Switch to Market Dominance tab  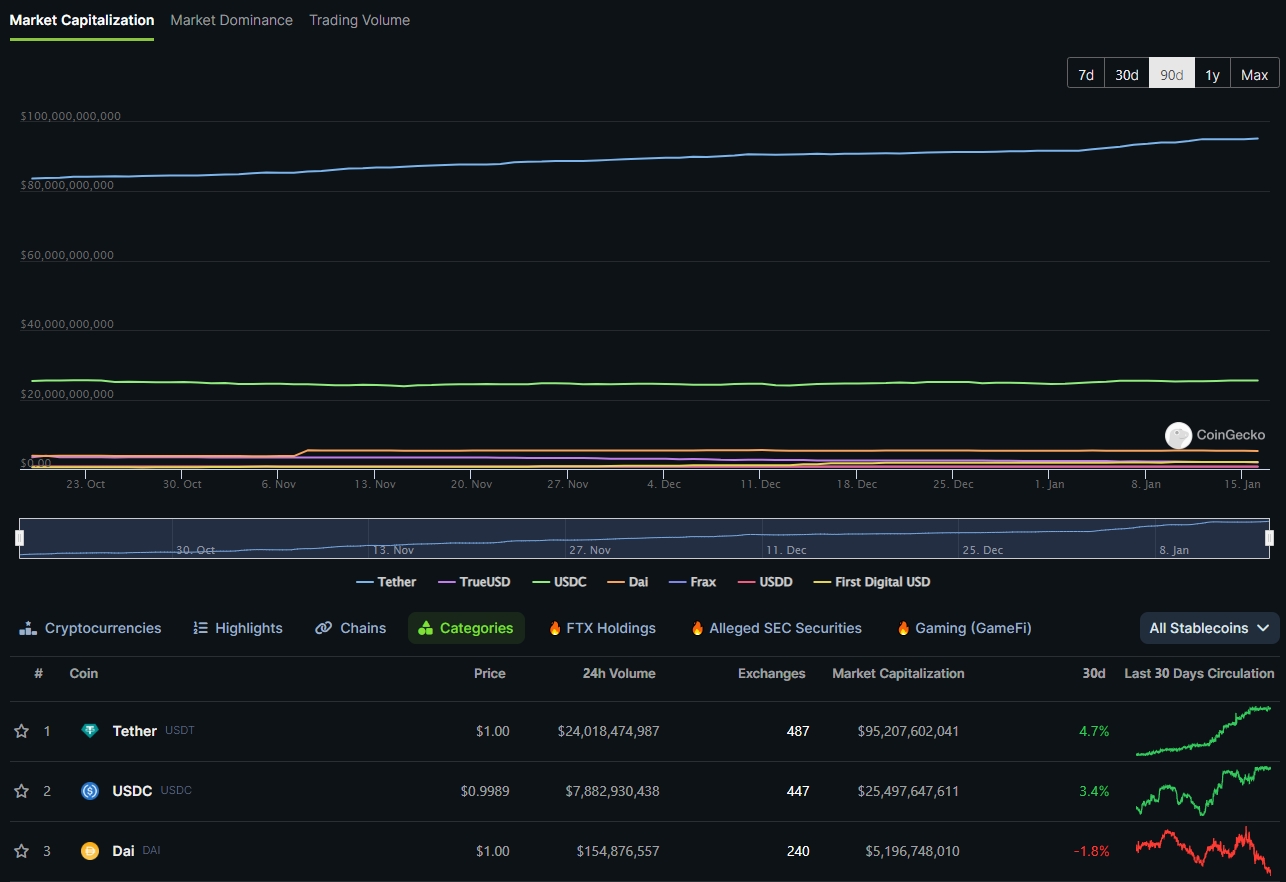[x=231, y=20]
